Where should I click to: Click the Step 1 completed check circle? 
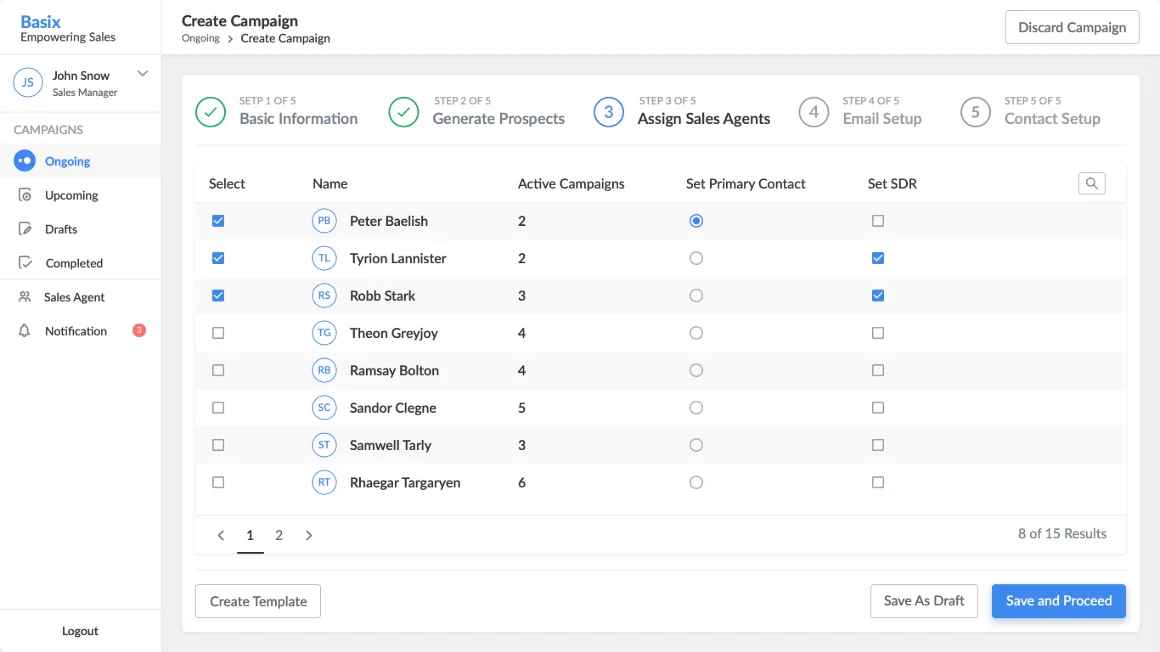point(211,112)
